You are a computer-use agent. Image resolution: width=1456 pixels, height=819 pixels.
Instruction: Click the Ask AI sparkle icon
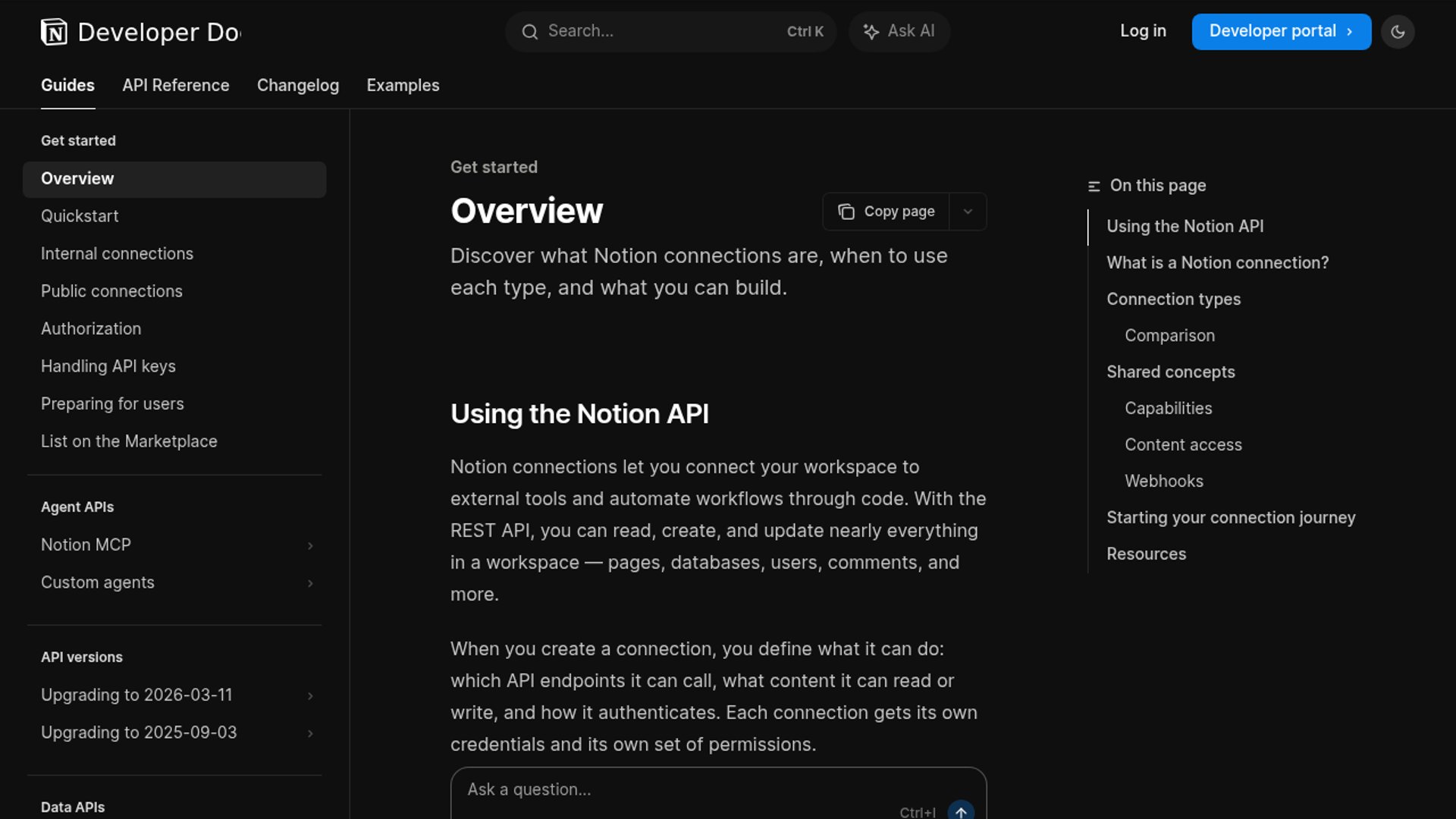[871, 32]
